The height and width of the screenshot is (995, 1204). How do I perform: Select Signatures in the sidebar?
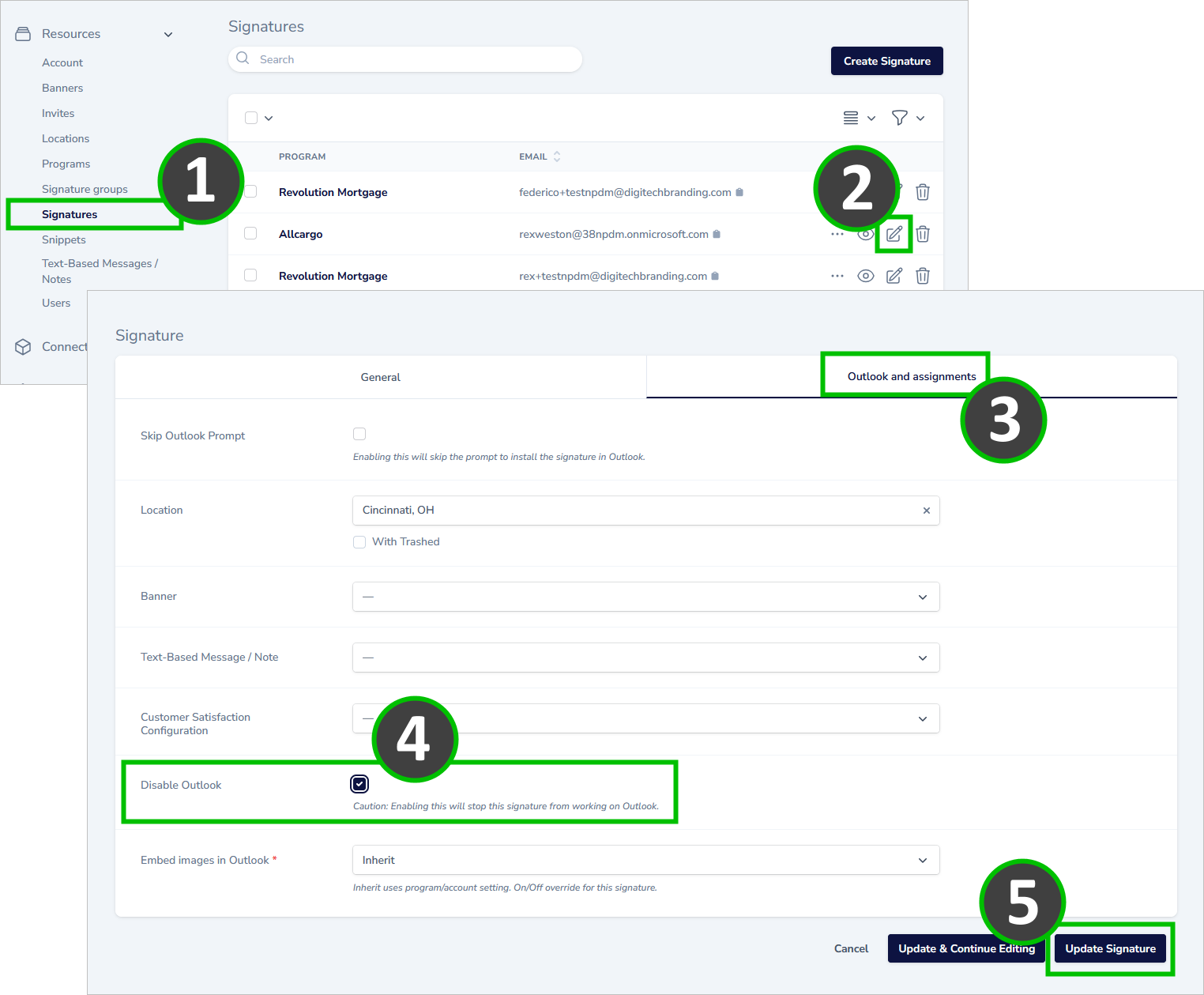click(x=70, y=214)
